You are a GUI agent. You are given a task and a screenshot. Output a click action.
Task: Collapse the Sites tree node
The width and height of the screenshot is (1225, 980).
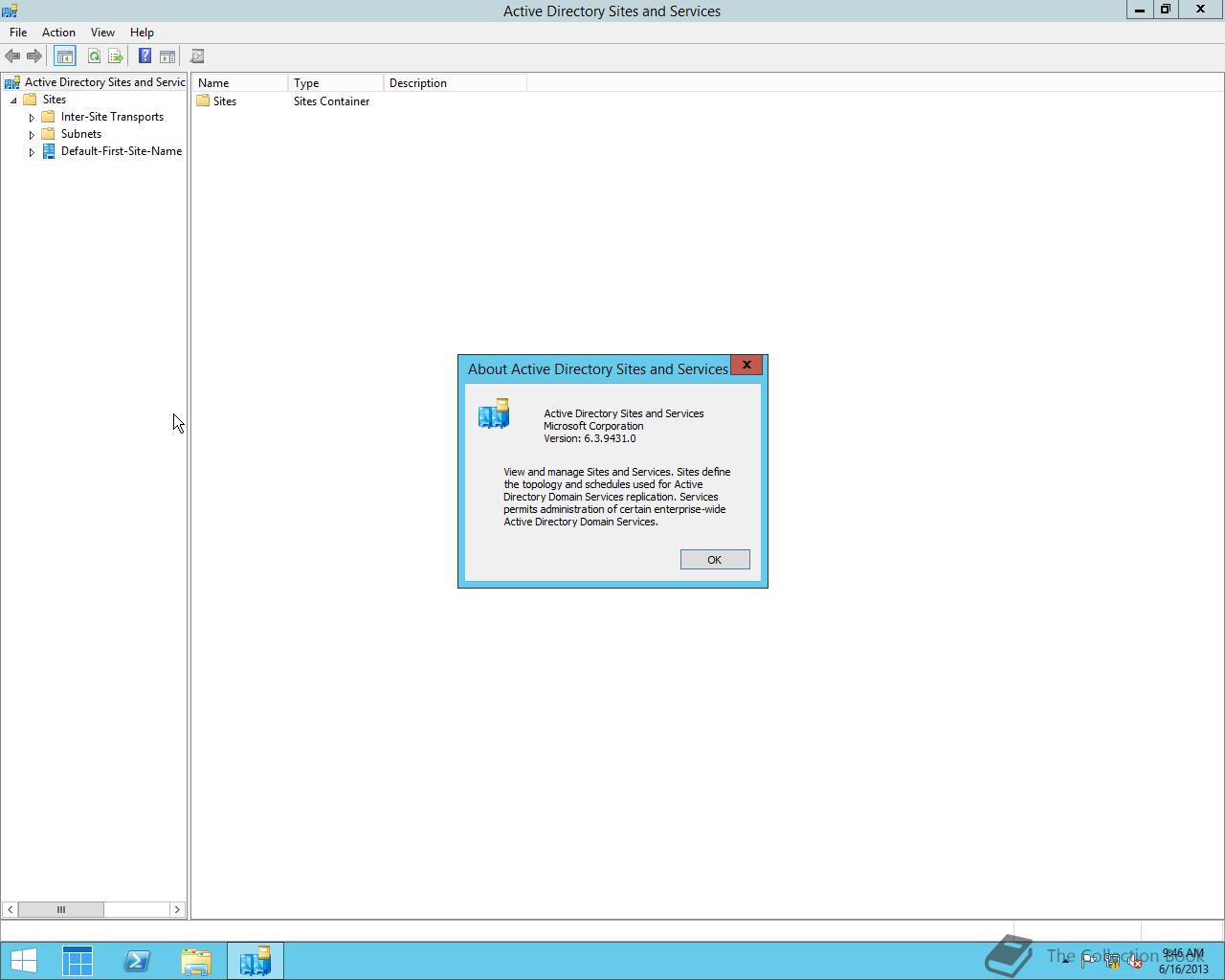(x=13, y=100)
